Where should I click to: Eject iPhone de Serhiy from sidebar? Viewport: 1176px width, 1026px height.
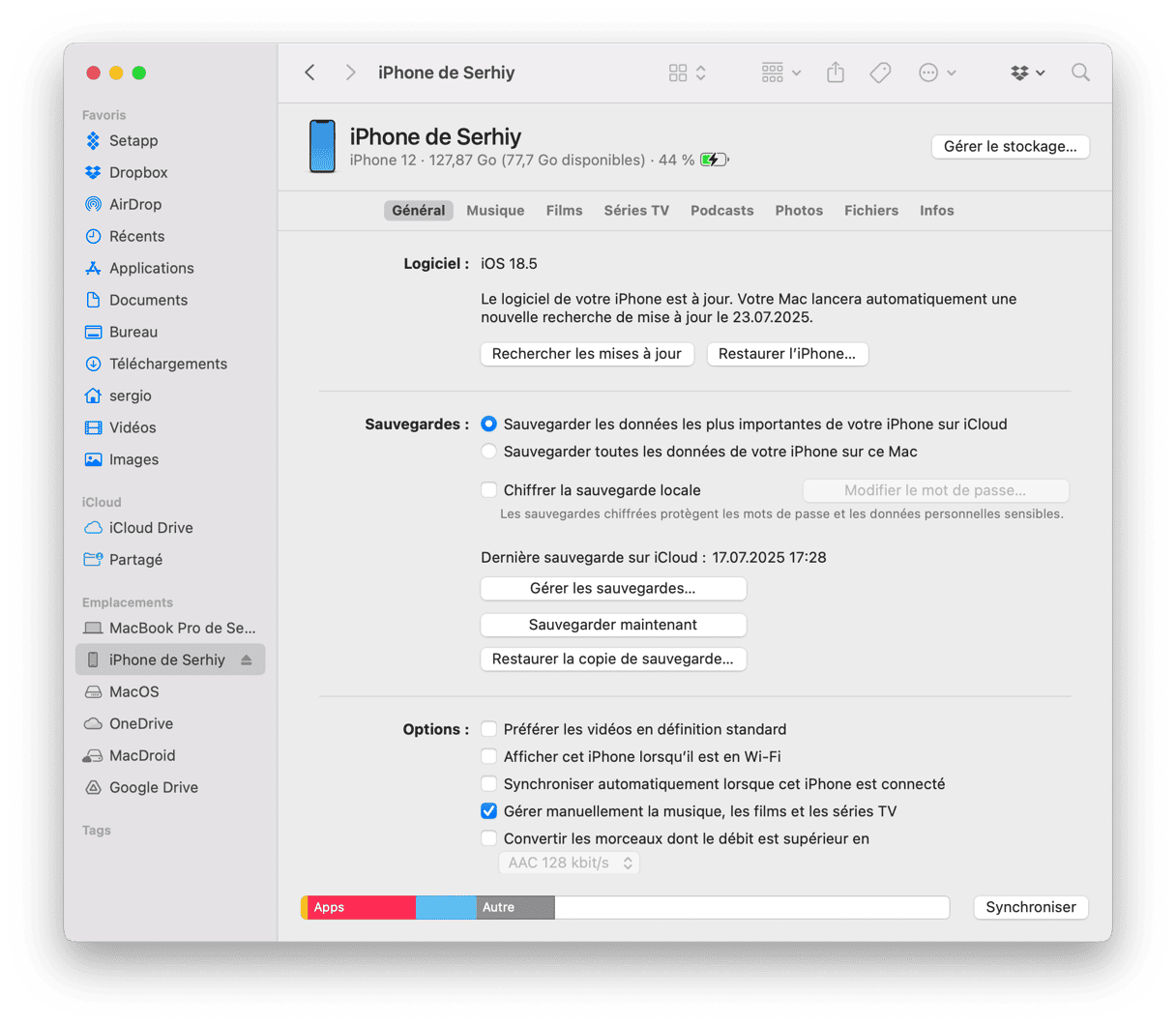[247, 660]
